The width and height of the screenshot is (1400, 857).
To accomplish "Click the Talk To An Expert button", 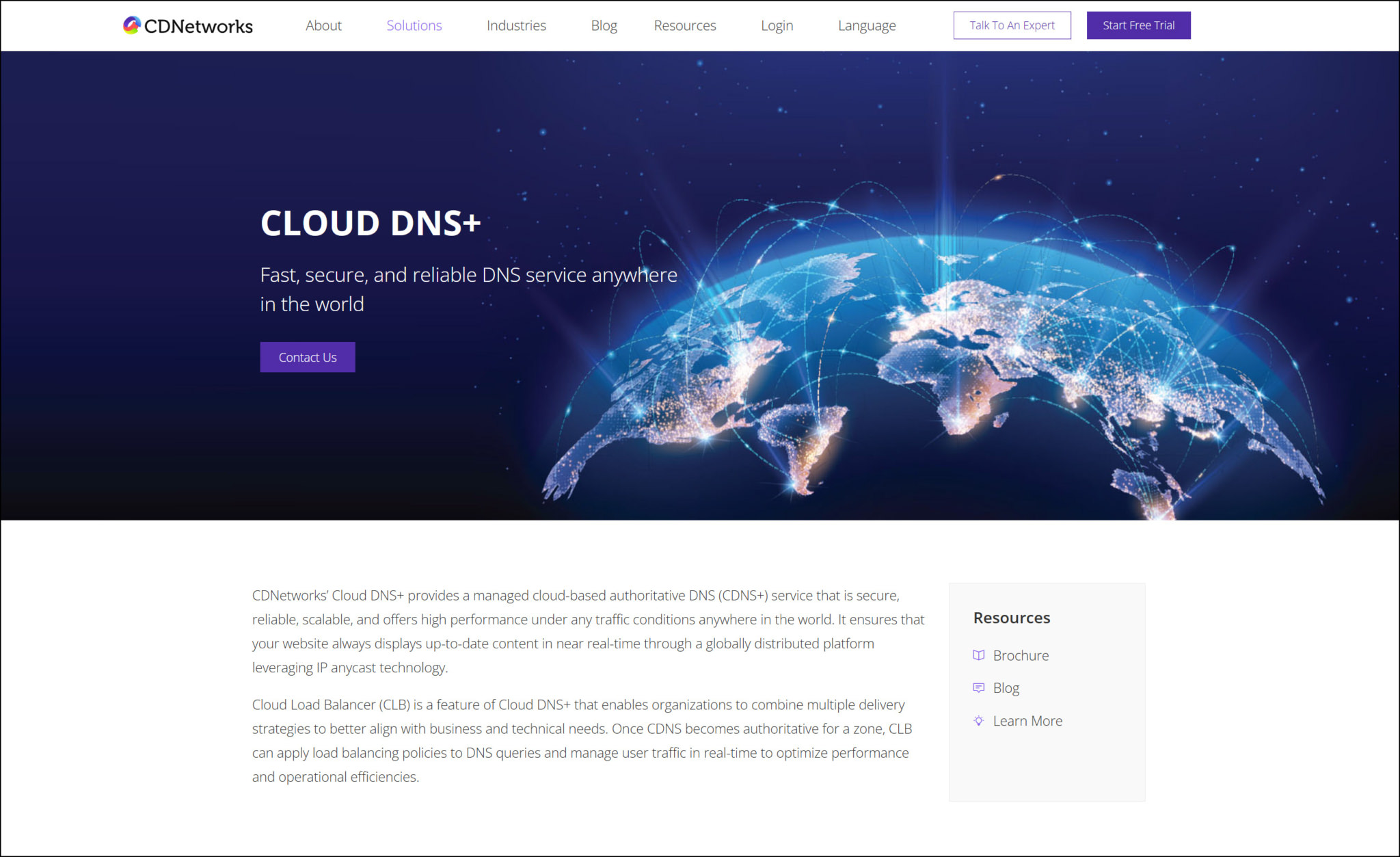I will tap(1012, 25).
